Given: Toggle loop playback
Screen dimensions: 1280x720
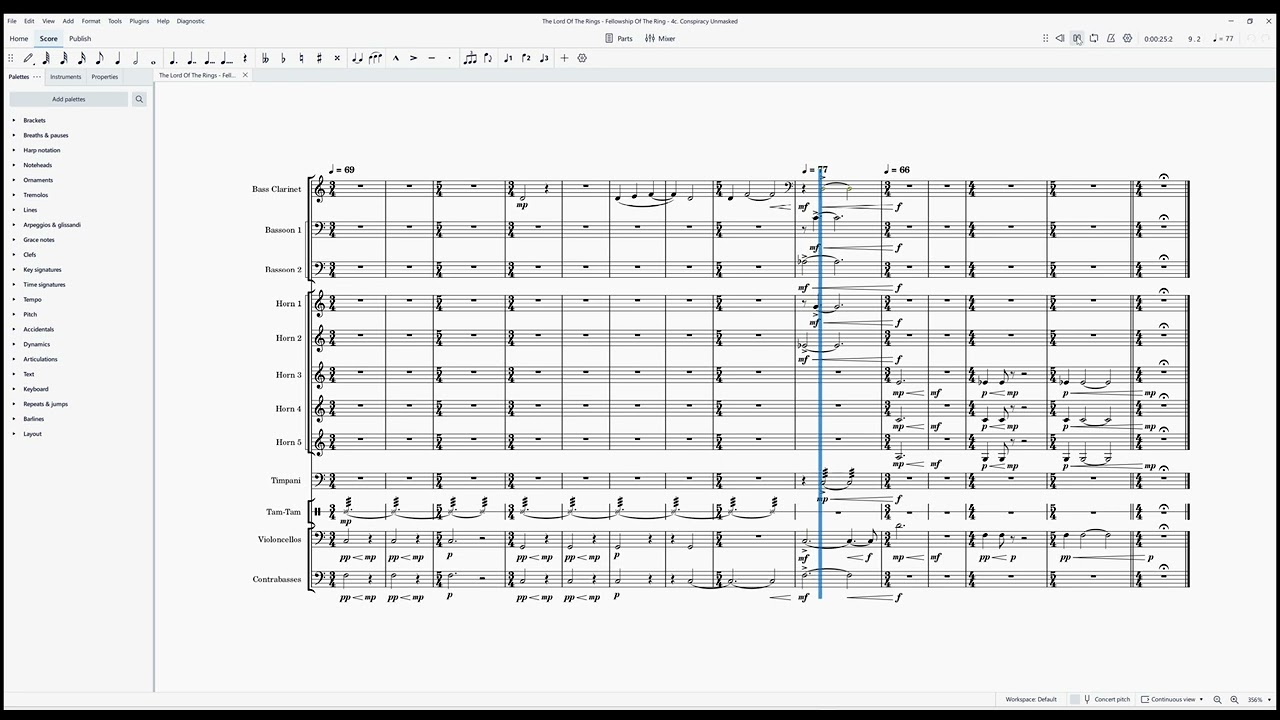Looking at the screenshot, I should 1094,39.
